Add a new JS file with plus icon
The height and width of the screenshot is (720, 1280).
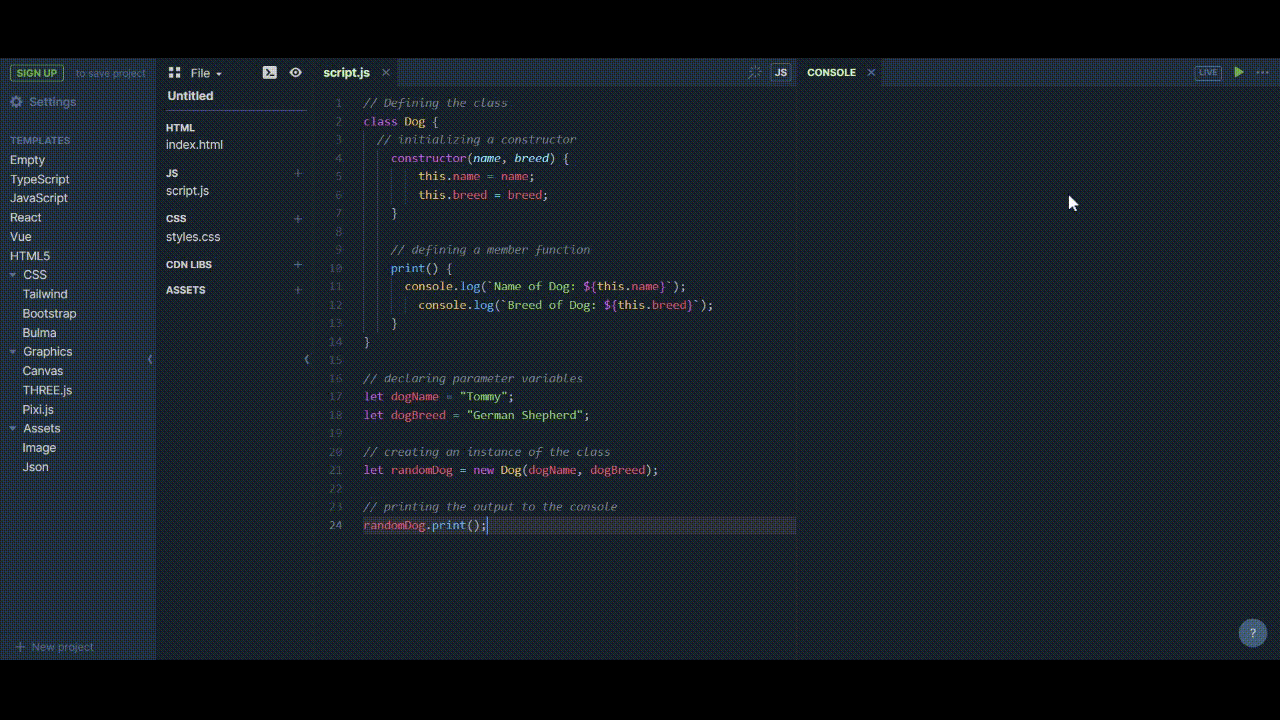[x=297, y=173]
